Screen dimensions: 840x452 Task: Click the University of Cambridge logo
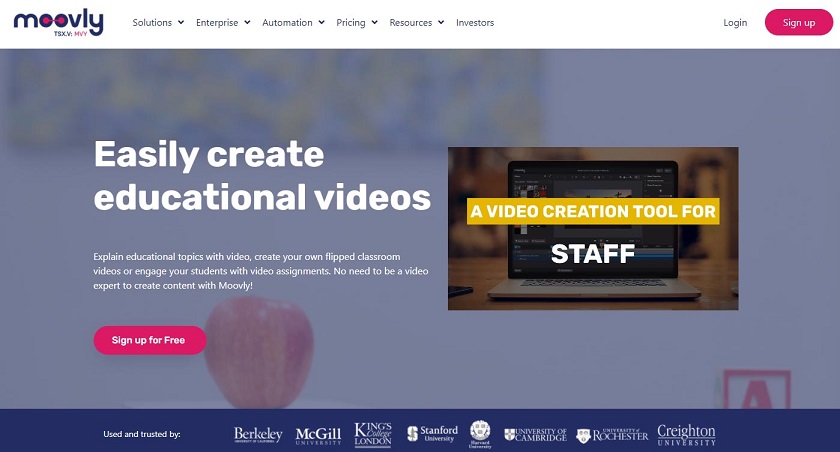[535, 434]
